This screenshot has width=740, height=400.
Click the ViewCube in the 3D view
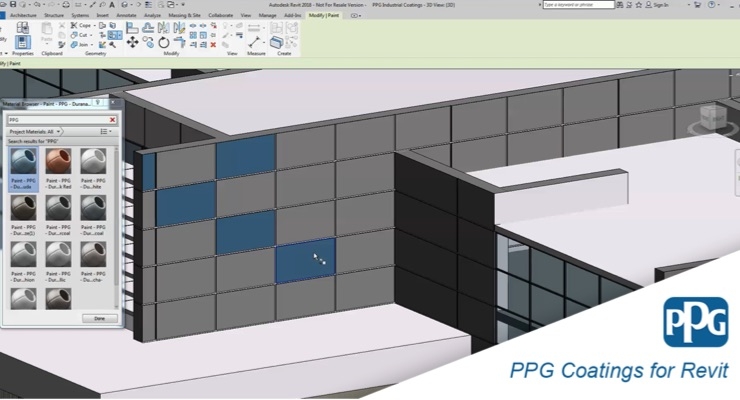click(x=713, y=118)
